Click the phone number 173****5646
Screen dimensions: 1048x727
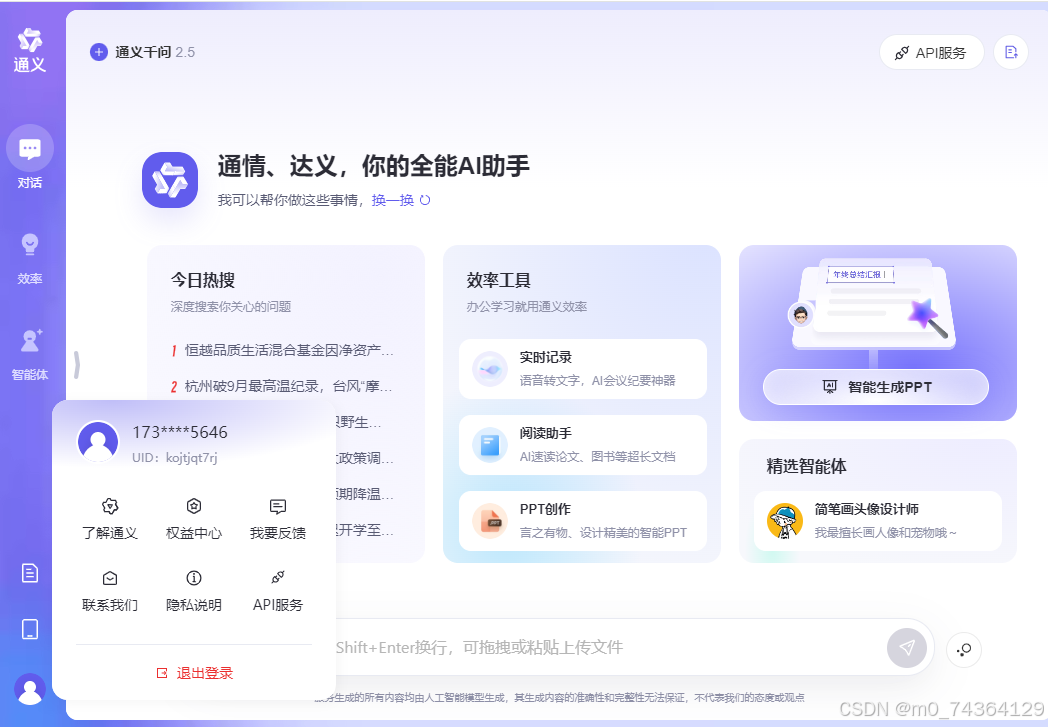180,432
